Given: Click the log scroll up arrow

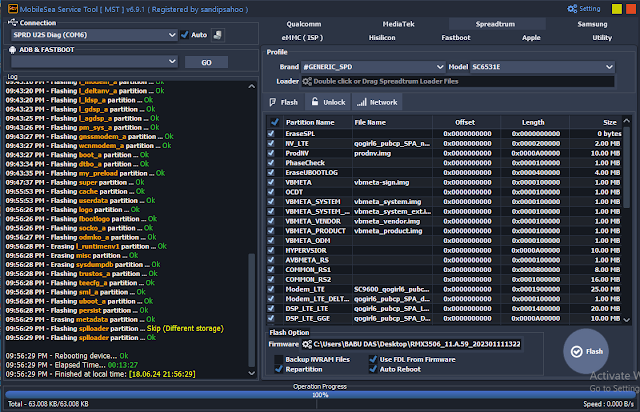Looking at the screenshot, I should [252, 86].
